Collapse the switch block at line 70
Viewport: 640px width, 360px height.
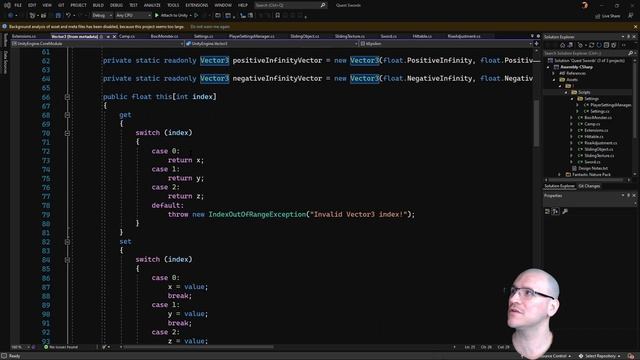point(67,133)
